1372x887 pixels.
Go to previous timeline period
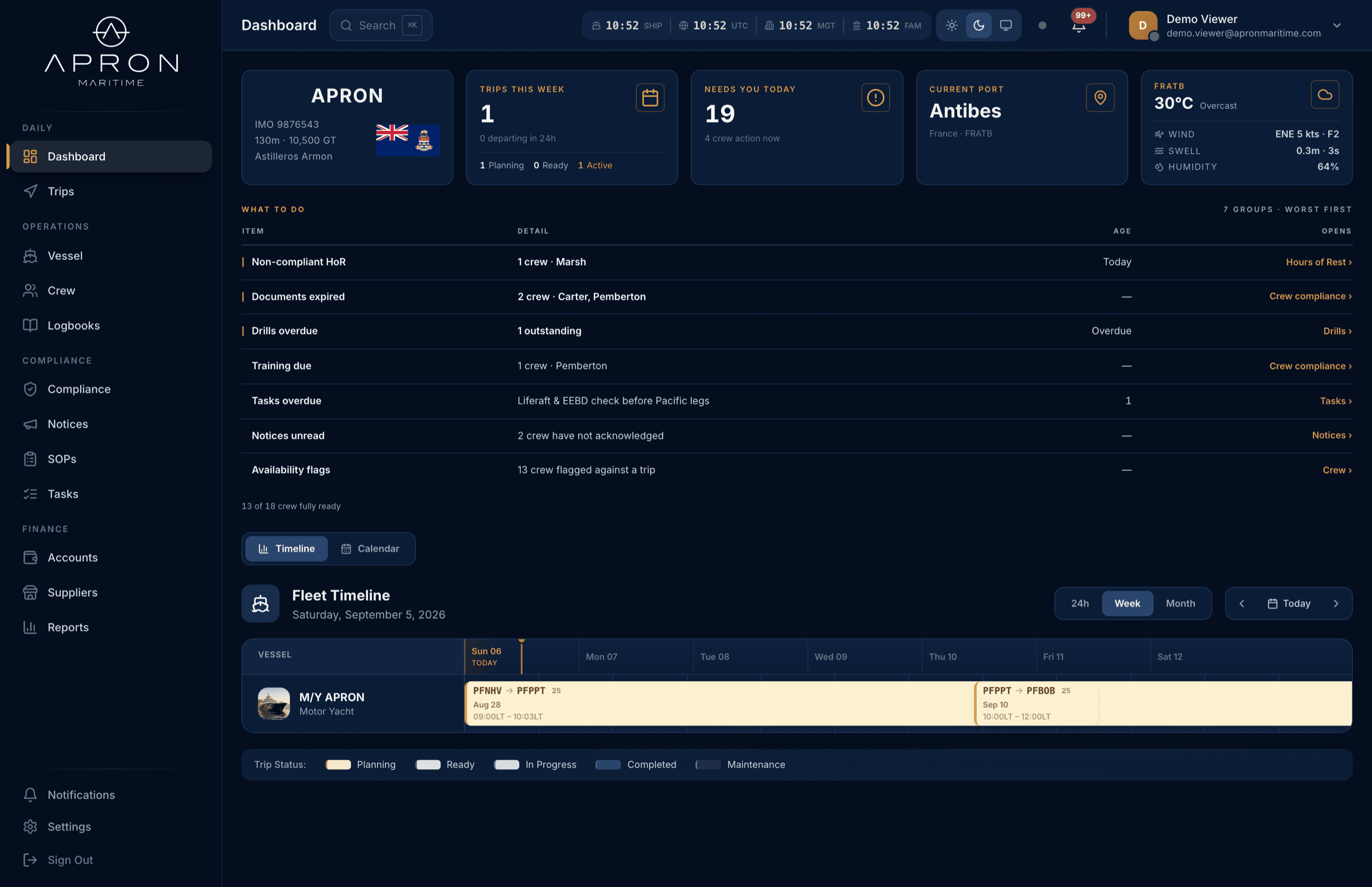1242,603
